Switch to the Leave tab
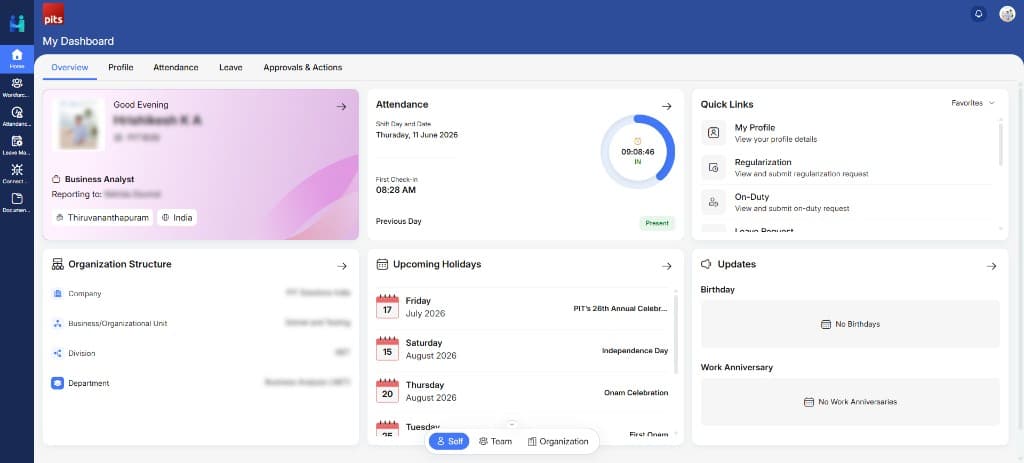This screenshot has height=463, width=1024. (231, 67)
